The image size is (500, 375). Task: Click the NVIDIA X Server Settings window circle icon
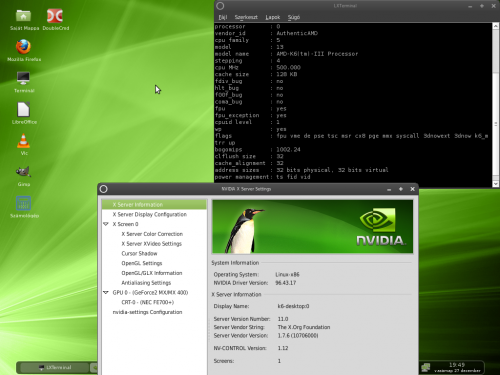coord(104,189)
